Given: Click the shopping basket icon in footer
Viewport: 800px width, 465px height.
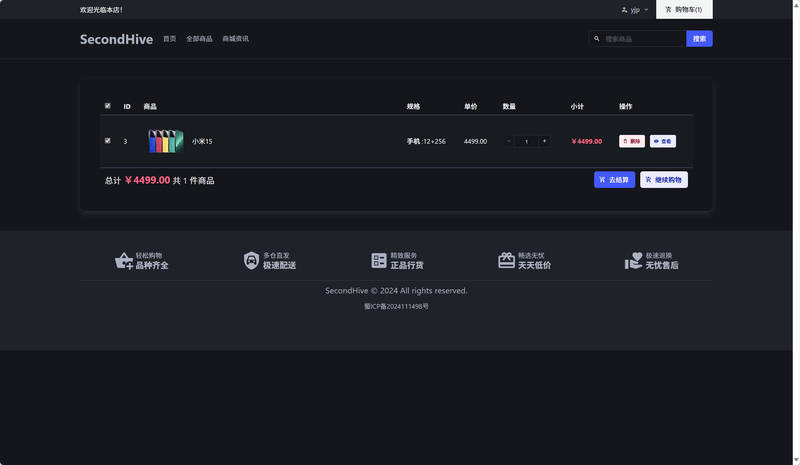Looking at the screenshot, I should coord(124,261).
